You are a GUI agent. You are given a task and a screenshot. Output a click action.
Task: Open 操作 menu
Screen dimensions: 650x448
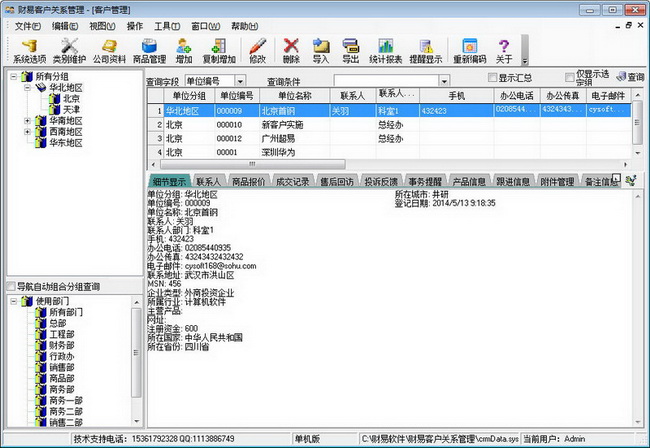135,26
